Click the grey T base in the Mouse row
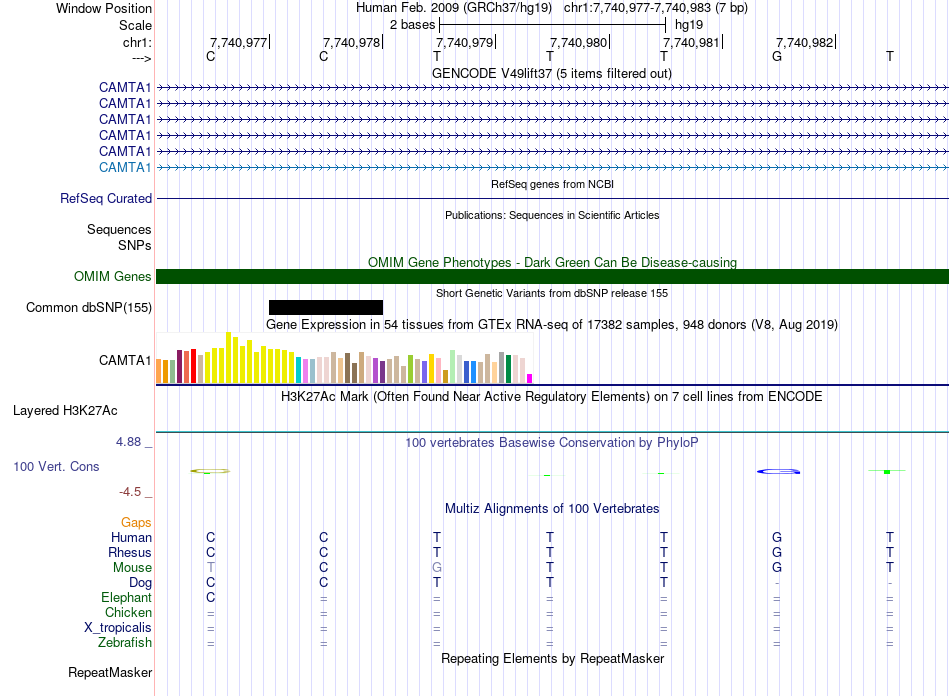Viewport: 950px width, 696px height. [x=210, y=568]
